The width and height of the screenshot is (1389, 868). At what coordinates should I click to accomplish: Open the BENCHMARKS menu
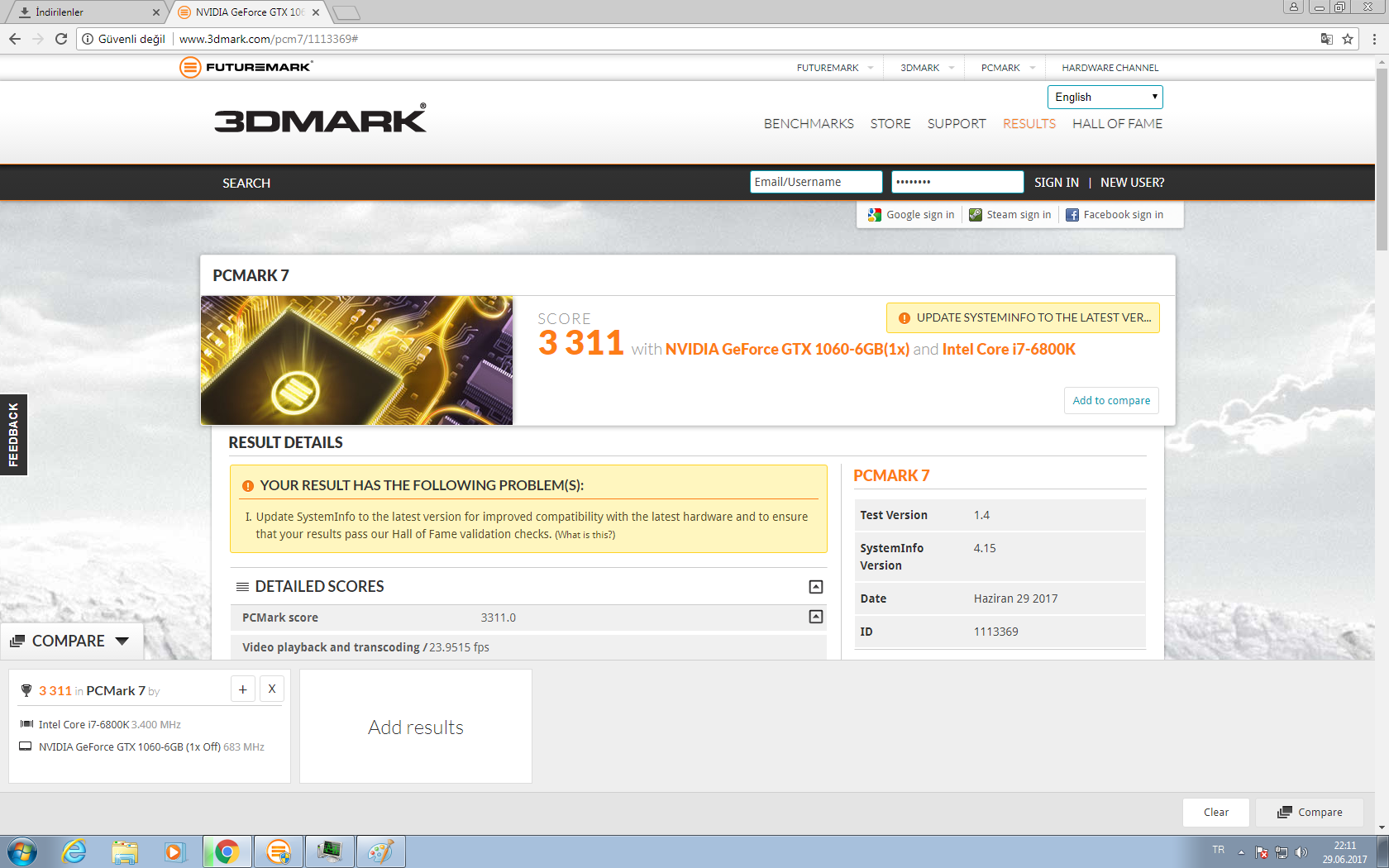pos(809,124)
